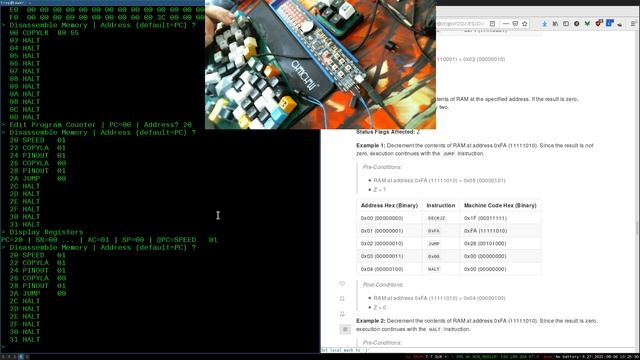Click 'Machine Code Hex (Binary)' table header
640x360 pixels.
point(500,205)
